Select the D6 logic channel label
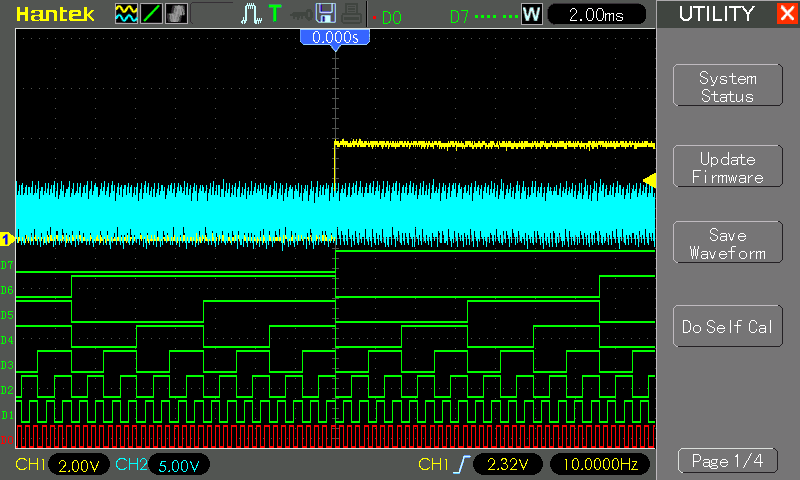 (x=7, y=290)
